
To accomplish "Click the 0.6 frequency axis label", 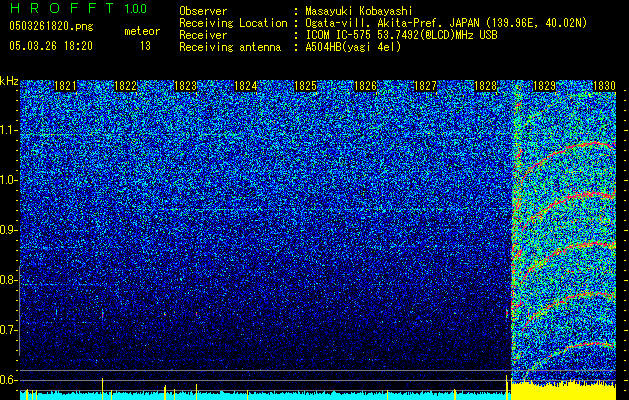I will 7,380.
